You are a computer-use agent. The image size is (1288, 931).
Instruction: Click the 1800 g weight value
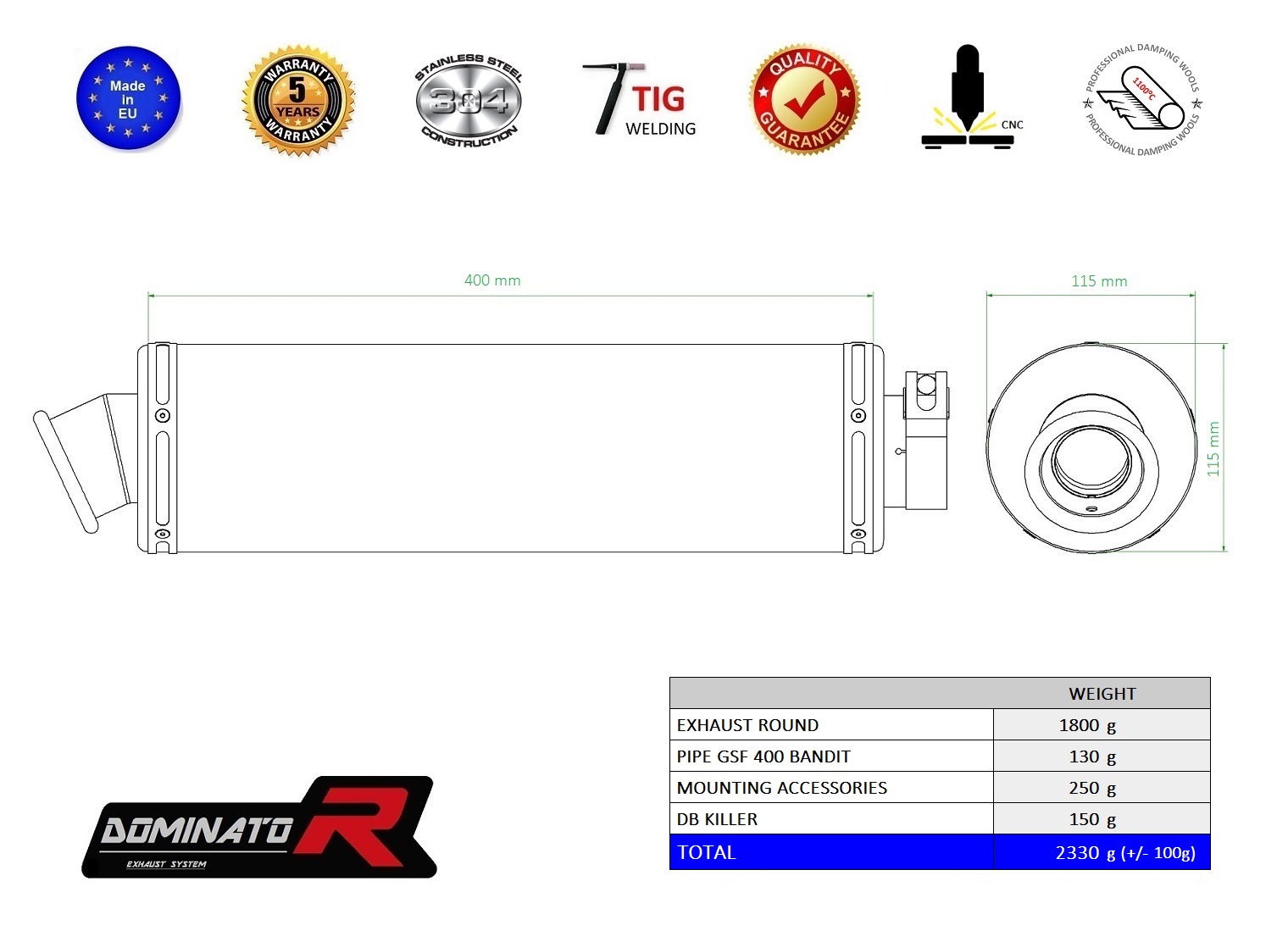point(1087,725)
